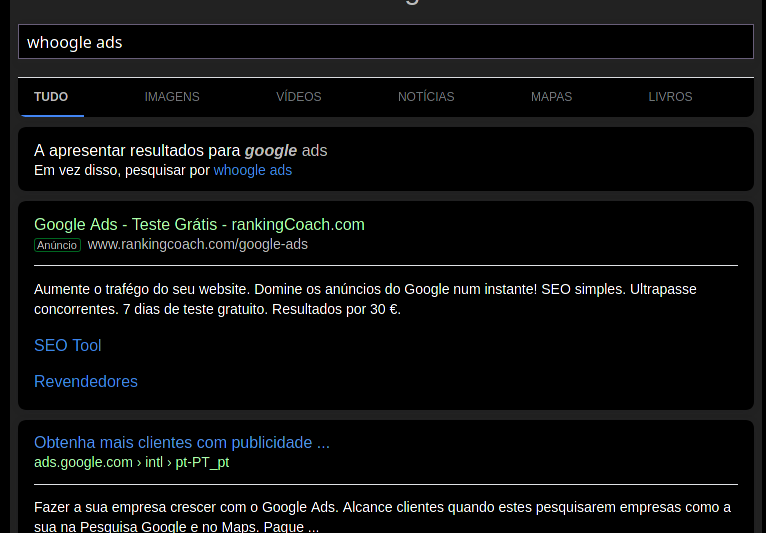Open the MAPAS tab

tap(551, 97)
